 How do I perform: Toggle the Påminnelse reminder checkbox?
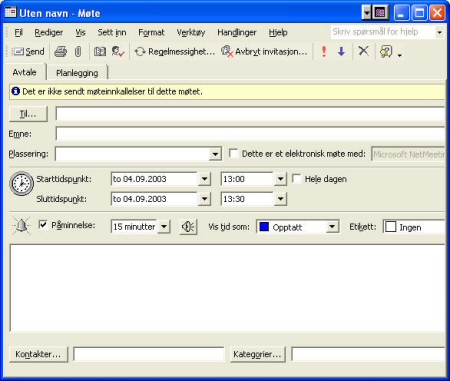(43, 224)
